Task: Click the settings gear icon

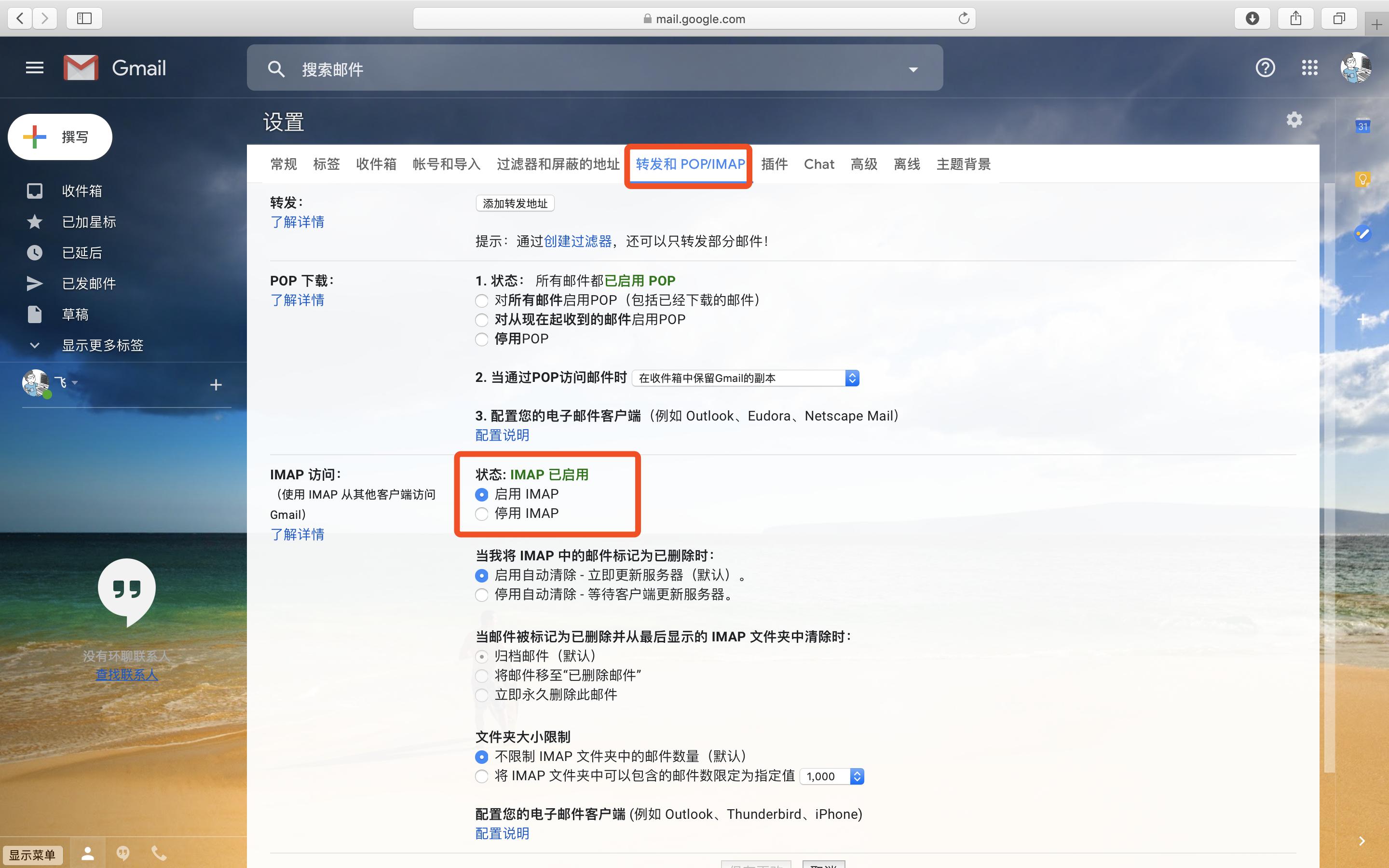Action: point(1294,120)
